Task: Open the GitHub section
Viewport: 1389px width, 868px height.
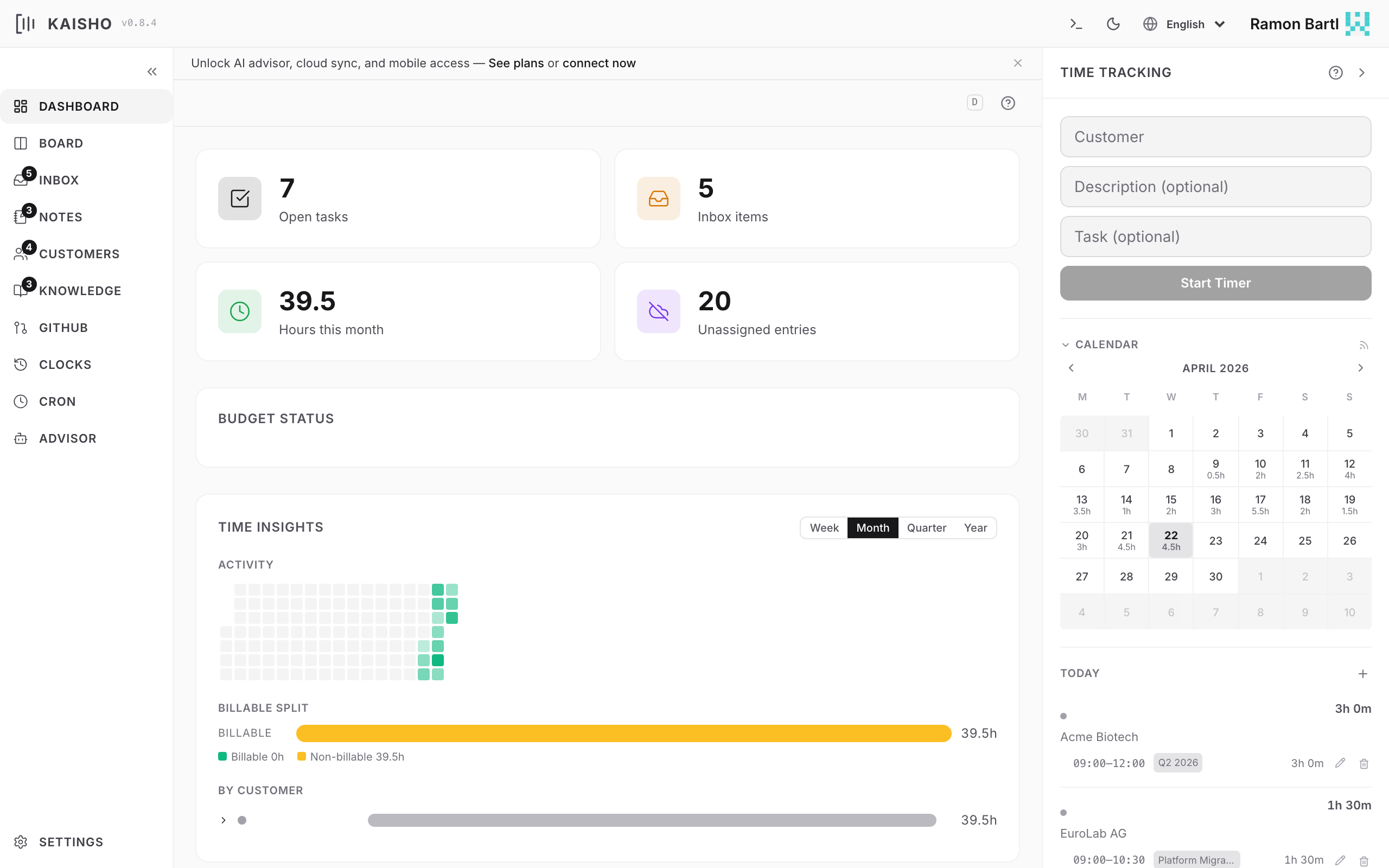Action: 63,328
